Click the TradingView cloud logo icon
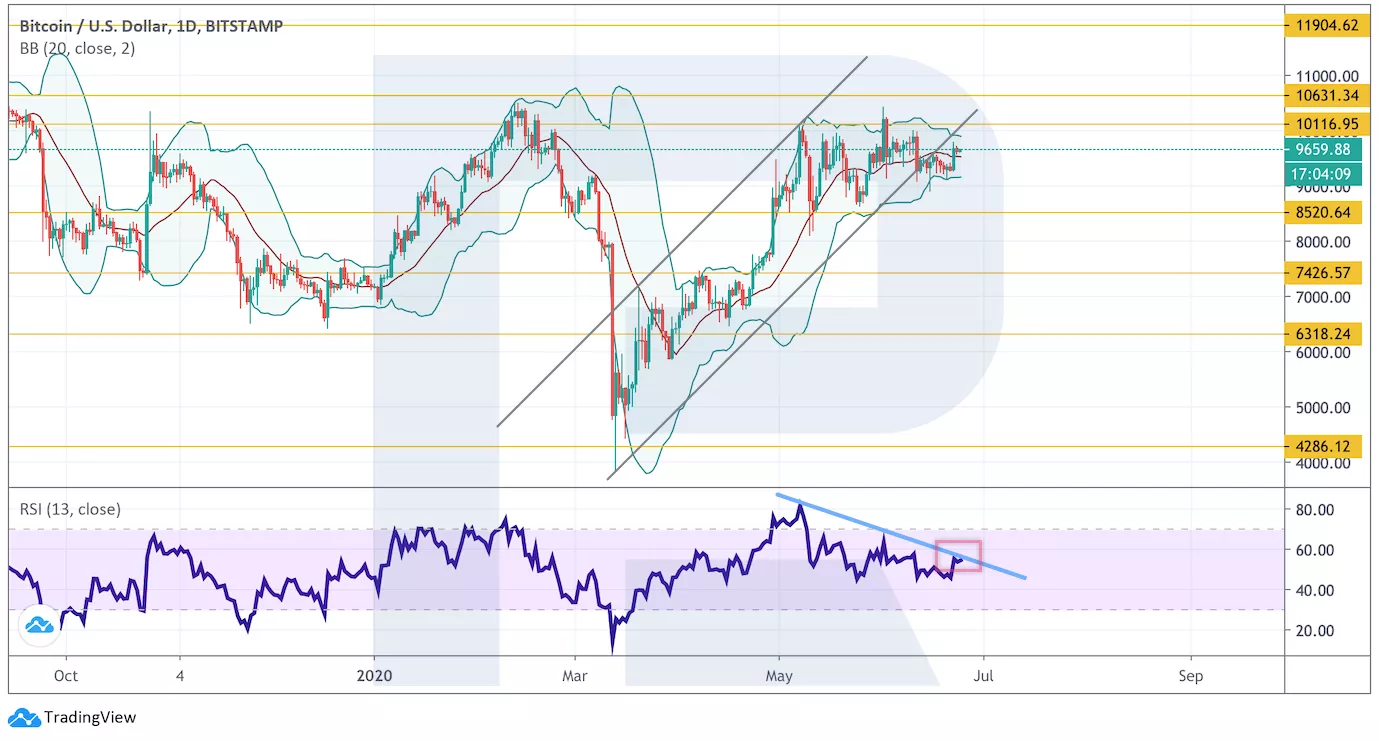Viewport: 1379px width, 741px height. 24,717
